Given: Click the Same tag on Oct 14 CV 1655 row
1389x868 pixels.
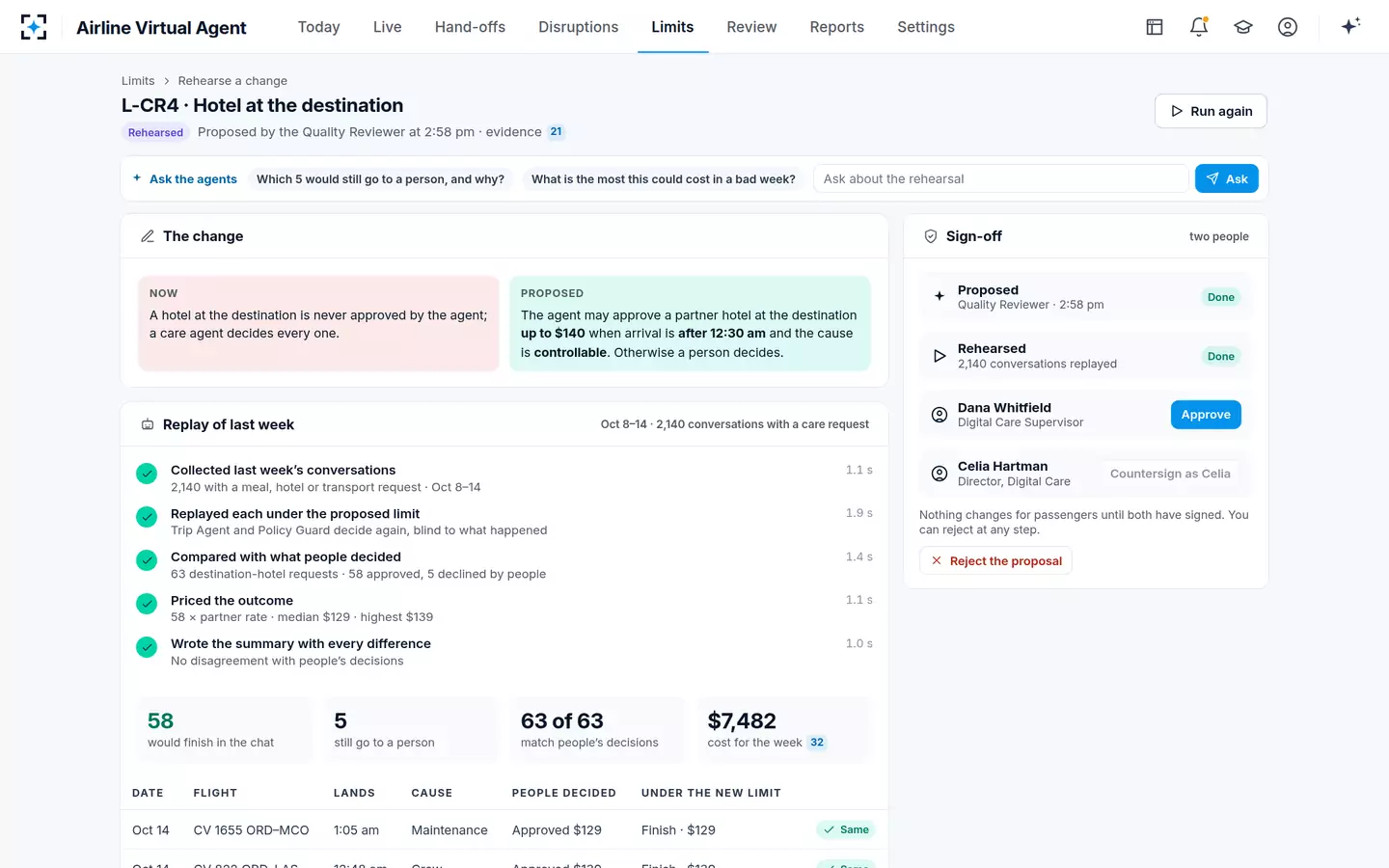Looking at the screenshot, I should coord(846,829).
